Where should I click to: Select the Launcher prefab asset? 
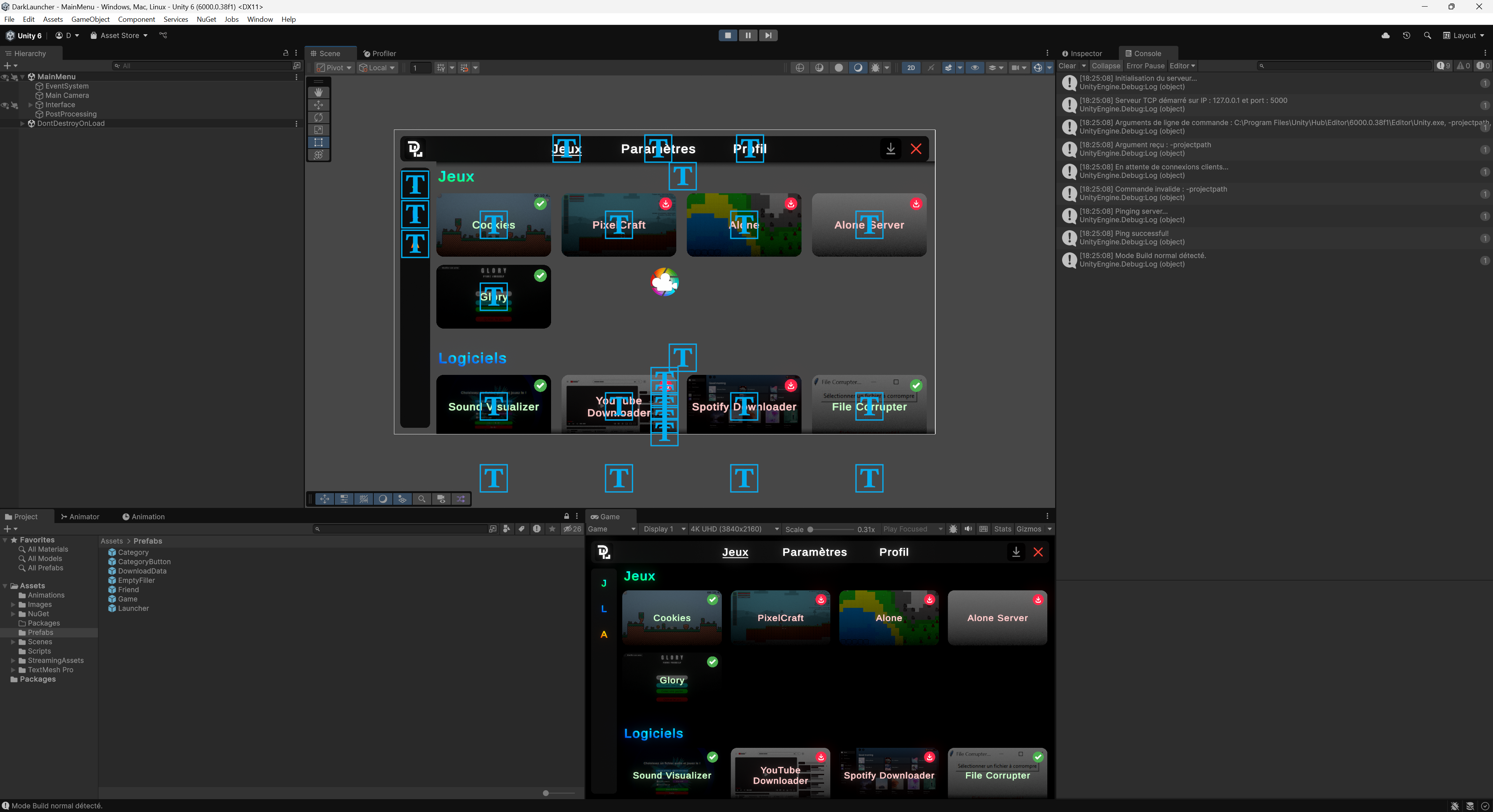(133, 609)
